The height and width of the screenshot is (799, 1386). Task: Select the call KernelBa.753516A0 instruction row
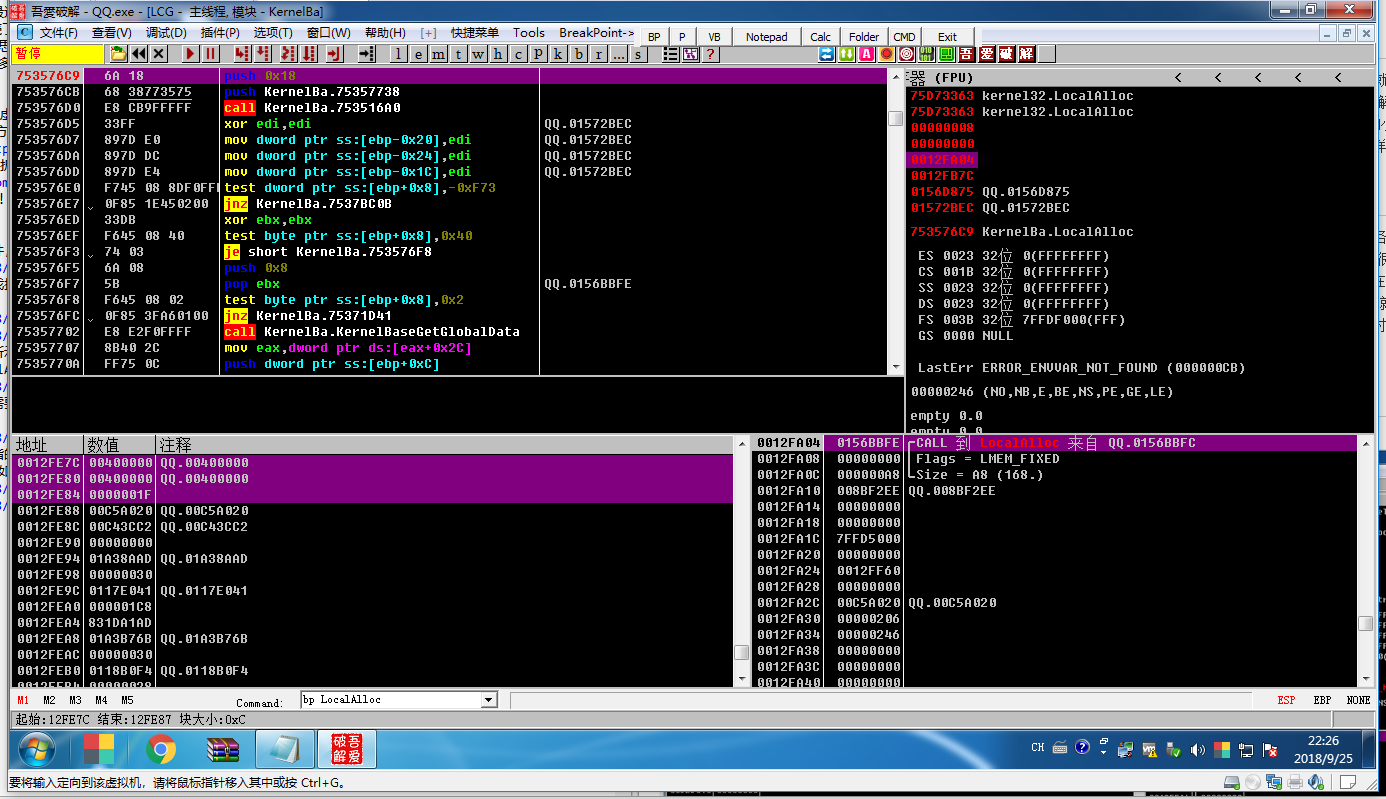(x=450, y=108)
